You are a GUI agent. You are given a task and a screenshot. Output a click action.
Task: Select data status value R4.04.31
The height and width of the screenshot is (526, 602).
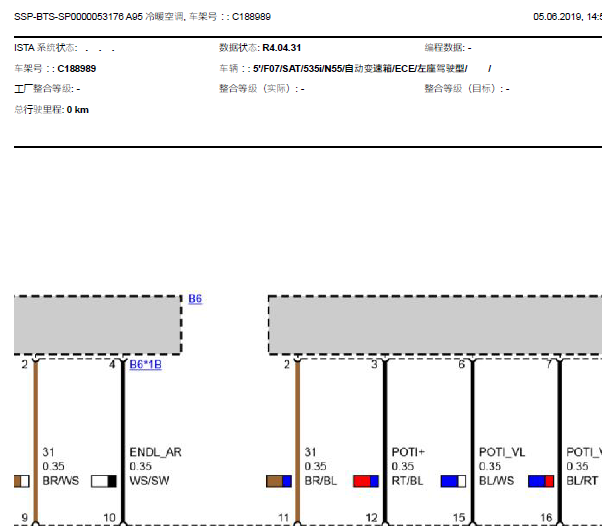281,48
